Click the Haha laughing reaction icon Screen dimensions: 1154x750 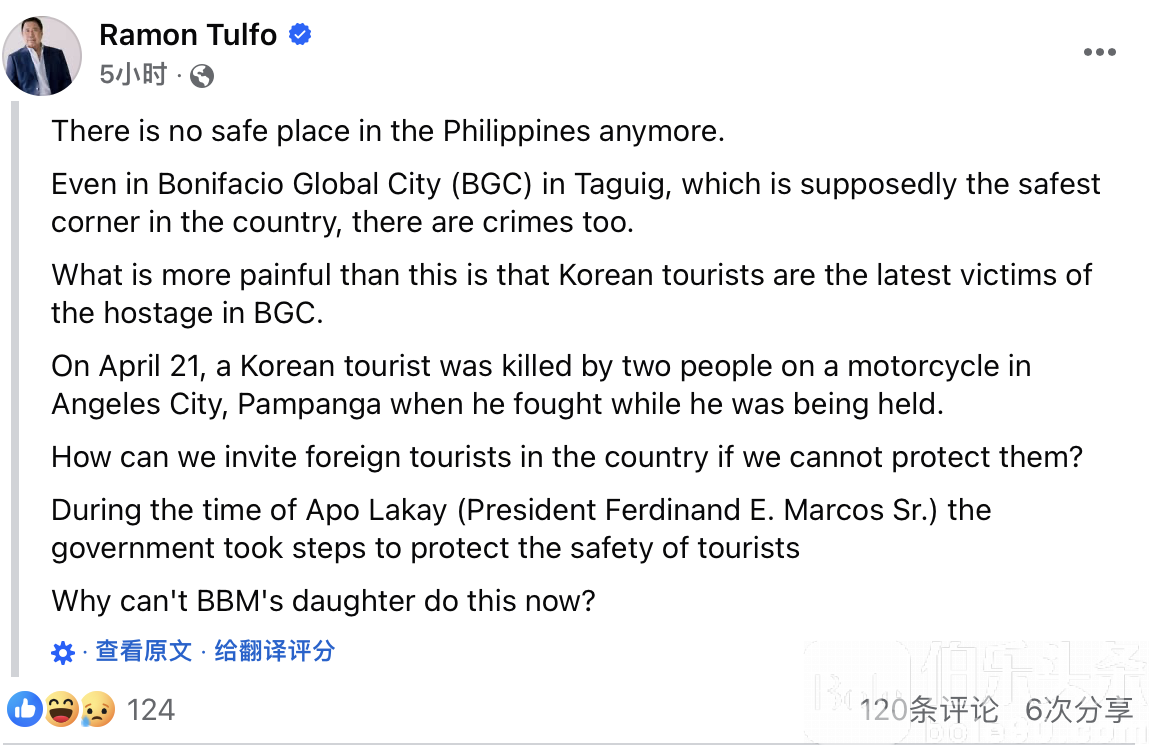tap(61, 710)
